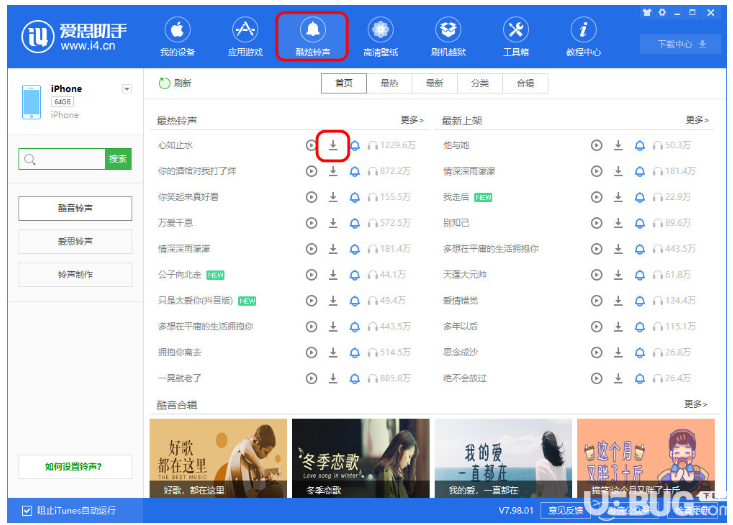This screenshot has width=733, height=525.
Task: Switch to the 合辑 tab
Action: [525, 83]
